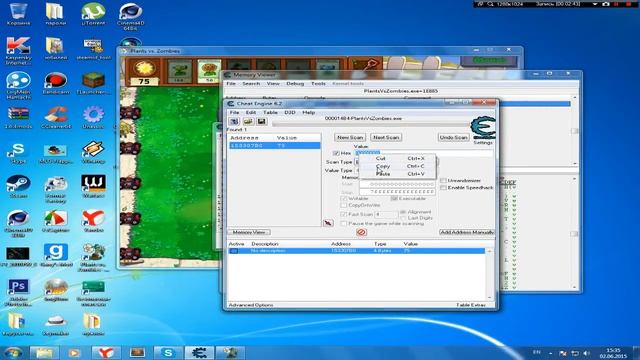
Task: Click the volume icon in system tray
Action: point(587,353)
